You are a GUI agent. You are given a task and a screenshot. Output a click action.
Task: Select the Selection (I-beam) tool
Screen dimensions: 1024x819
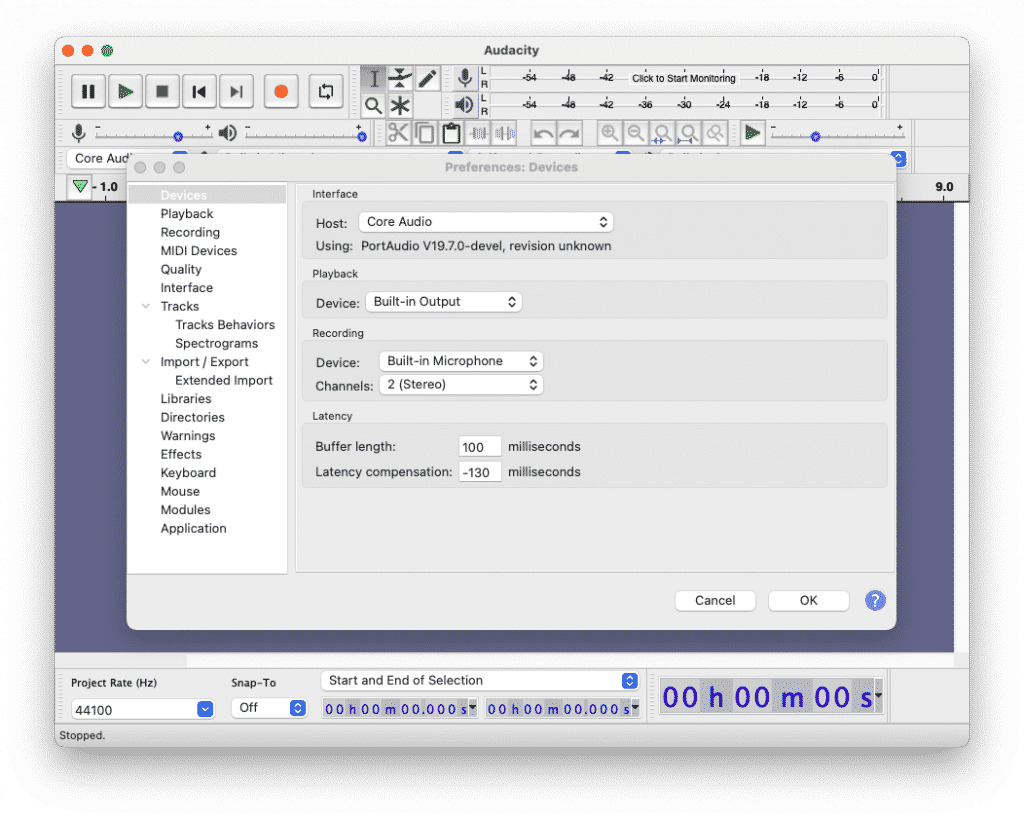pyautogui.click(x=374, y=78)
